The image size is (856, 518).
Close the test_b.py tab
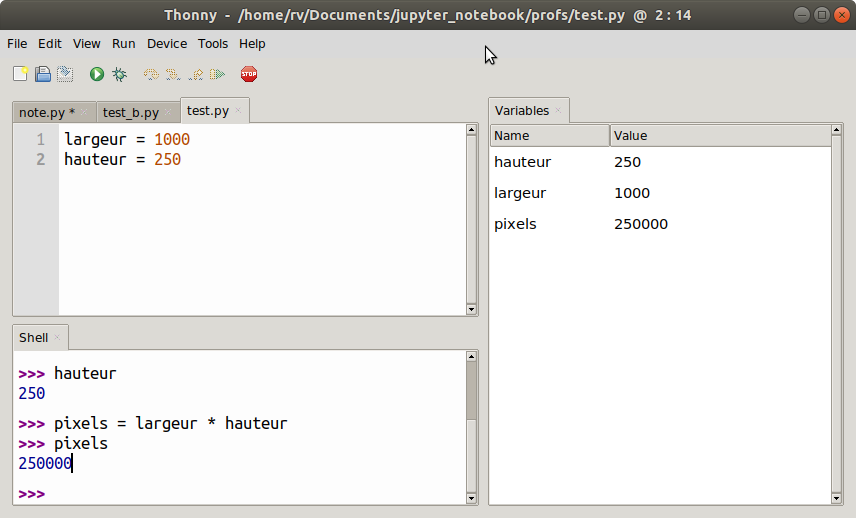tap(168, 112)
